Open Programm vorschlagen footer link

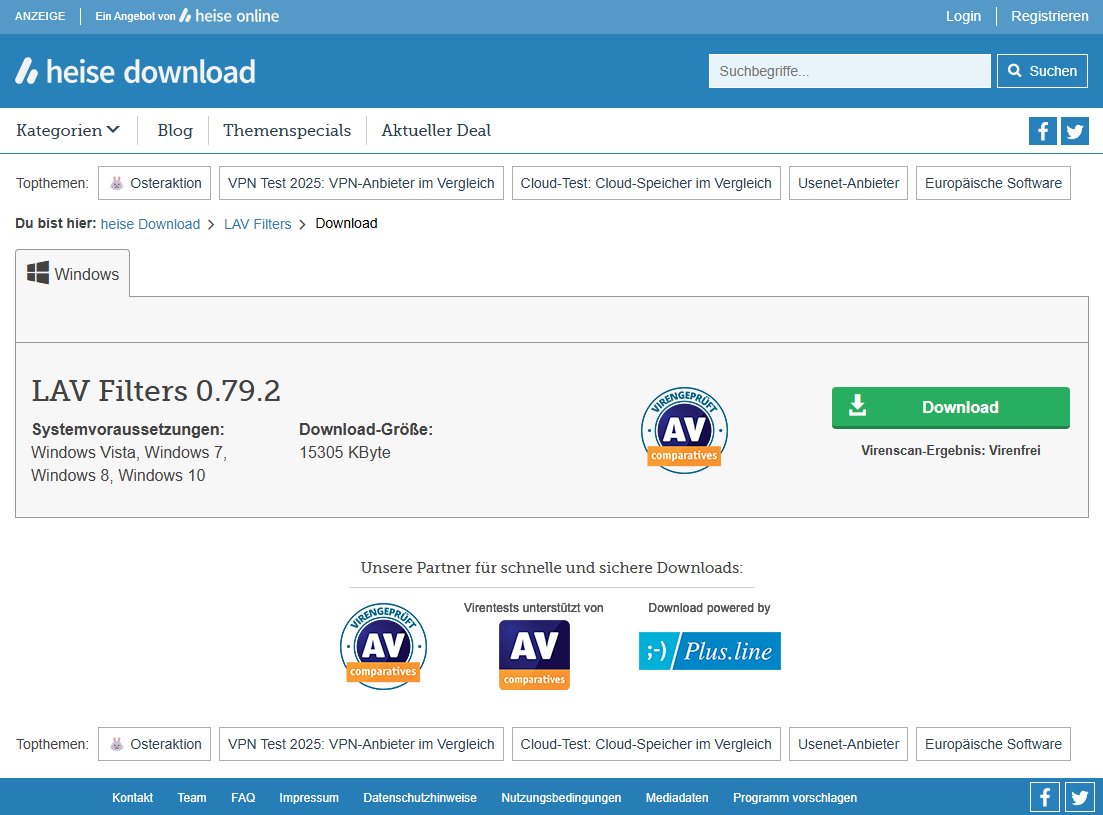pos(795,797)
